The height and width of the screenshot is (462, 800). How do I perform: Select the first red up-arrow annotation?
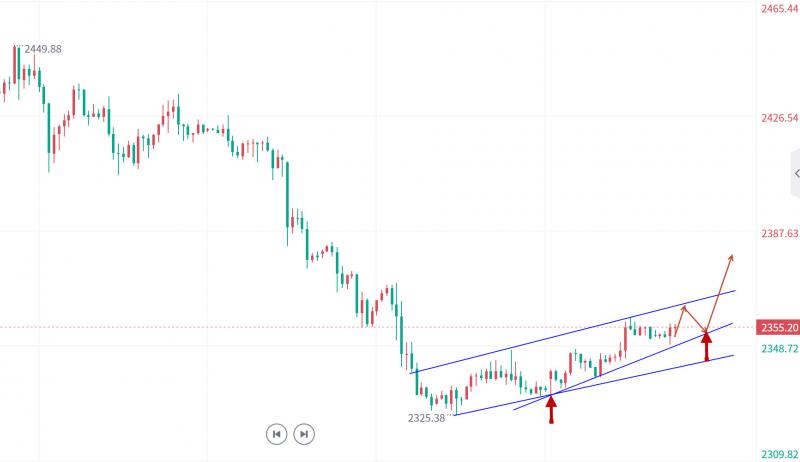(551, 408)
